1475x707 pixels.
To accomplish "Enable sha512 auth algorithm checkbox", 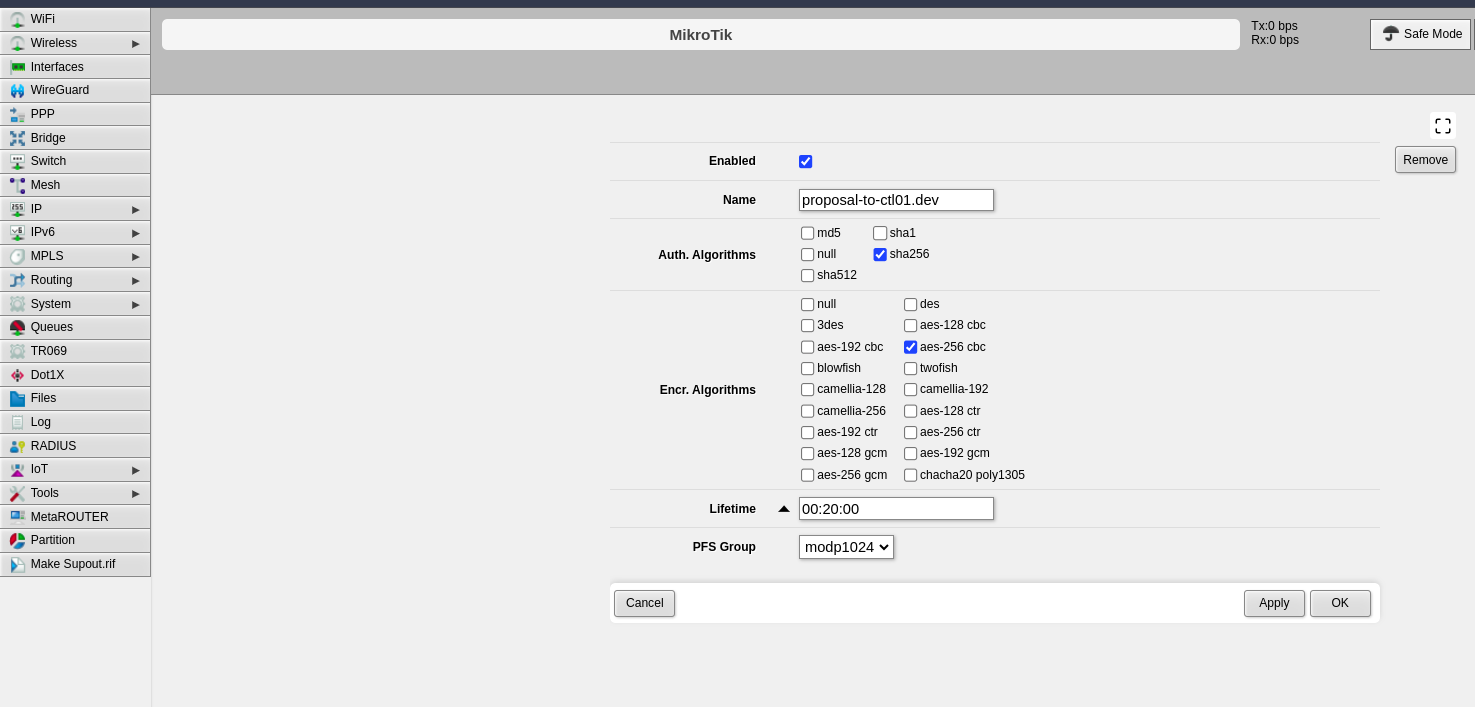I will point(807,275).
